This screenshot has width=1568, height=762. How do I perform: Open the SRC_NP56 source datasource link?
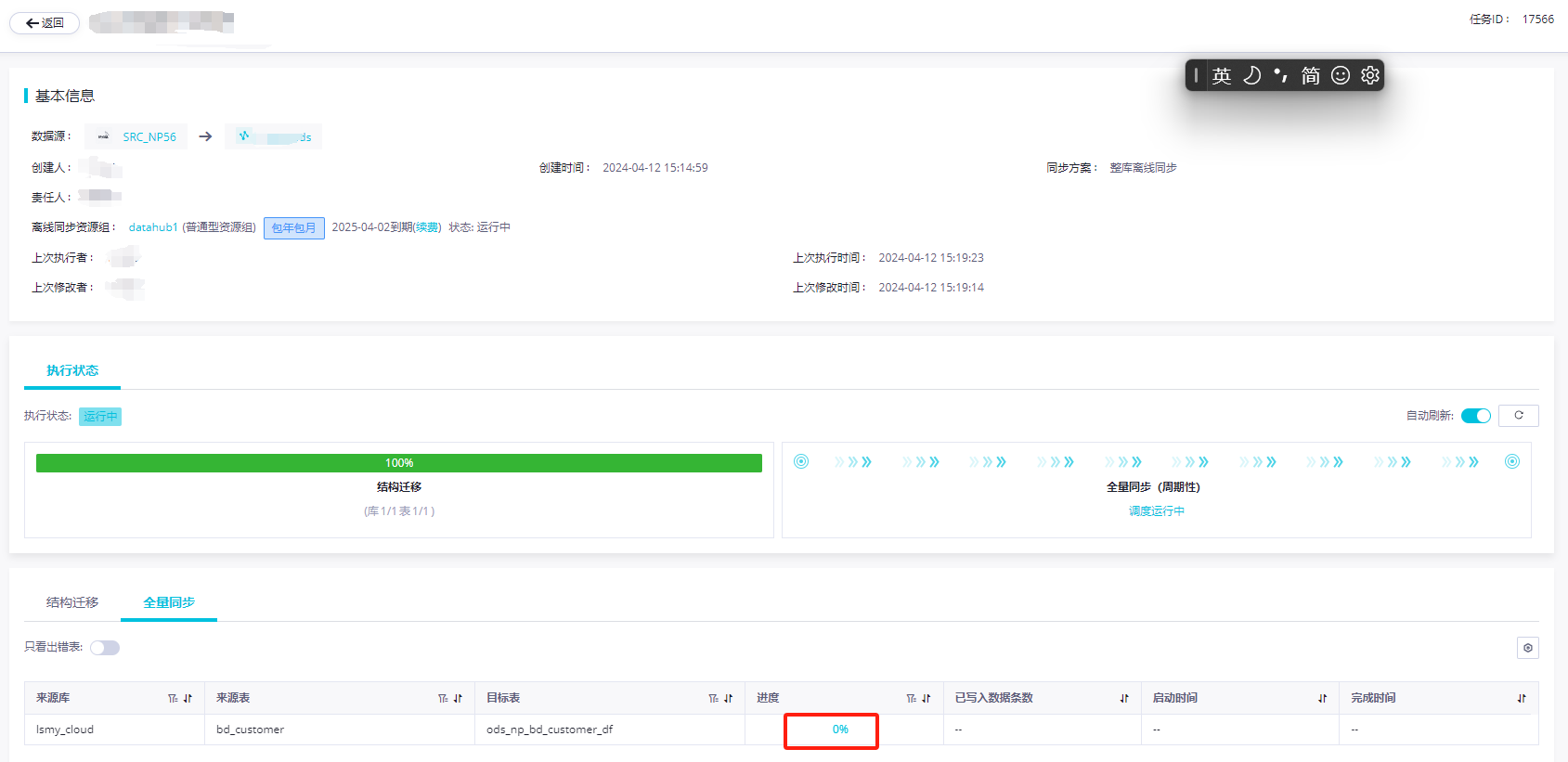point(149,137)
